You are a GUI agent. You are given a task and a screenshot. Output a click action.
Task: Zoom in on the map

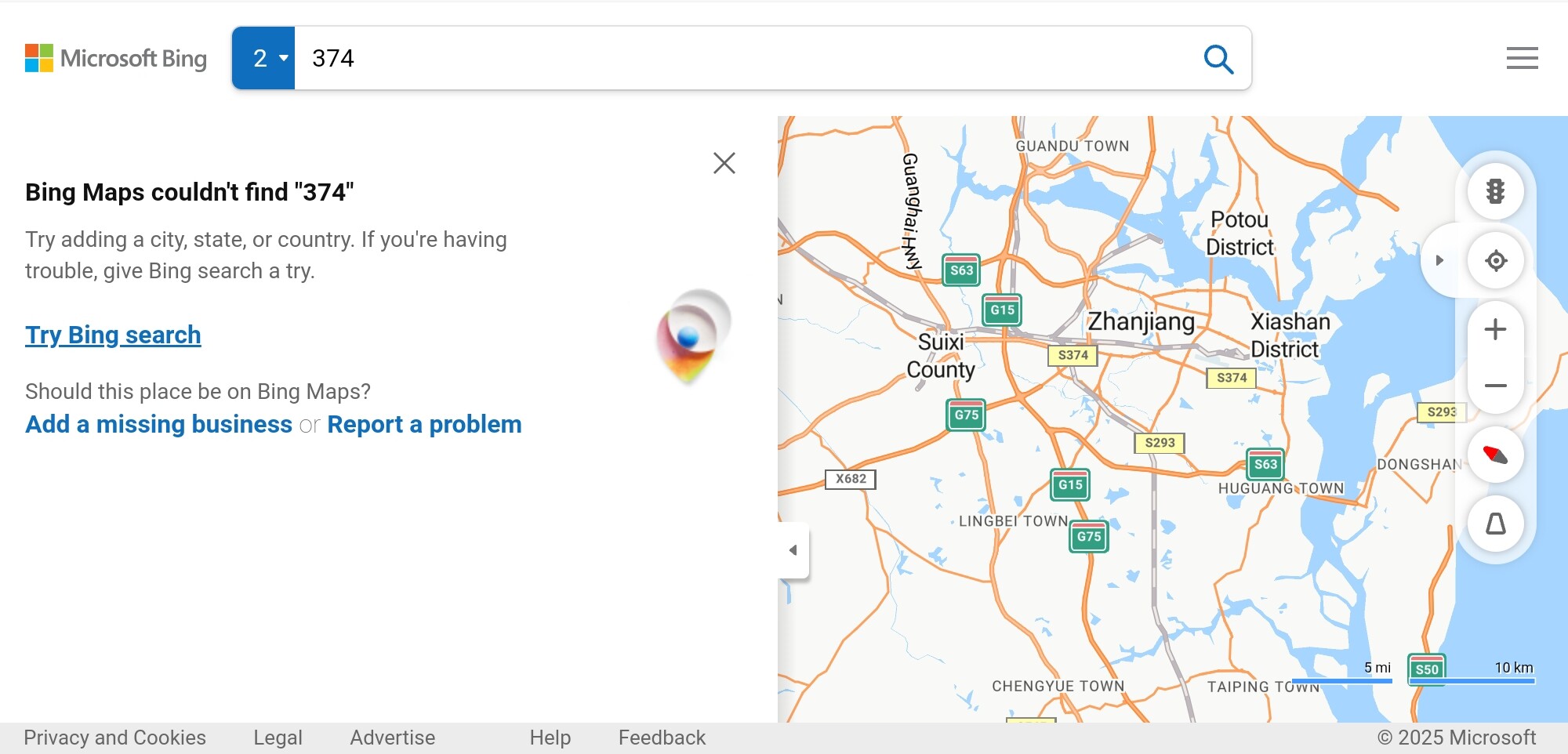pos(1495,329)
